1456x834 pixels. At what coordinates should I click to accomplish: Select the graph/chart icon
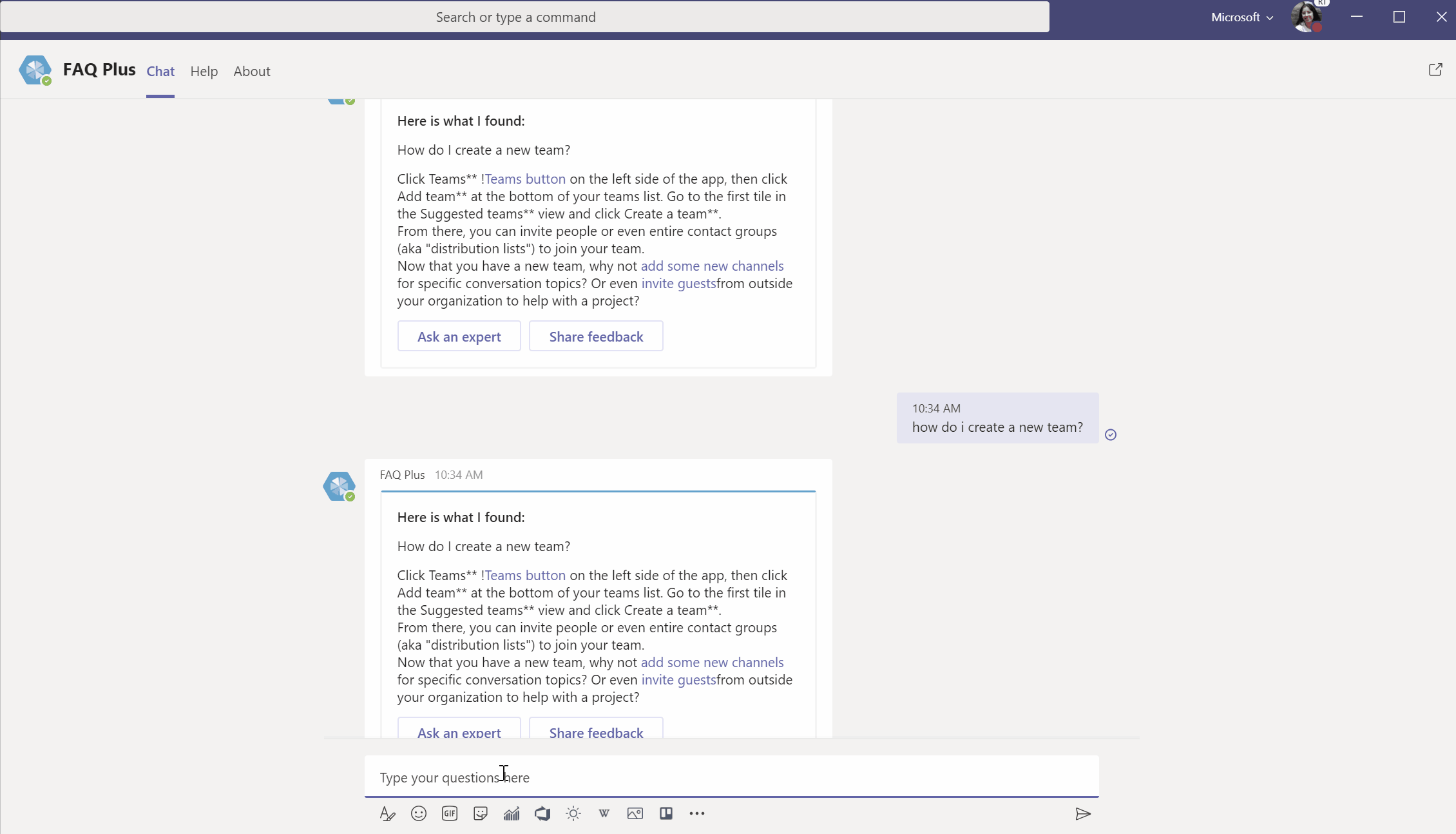pos(512,813)
